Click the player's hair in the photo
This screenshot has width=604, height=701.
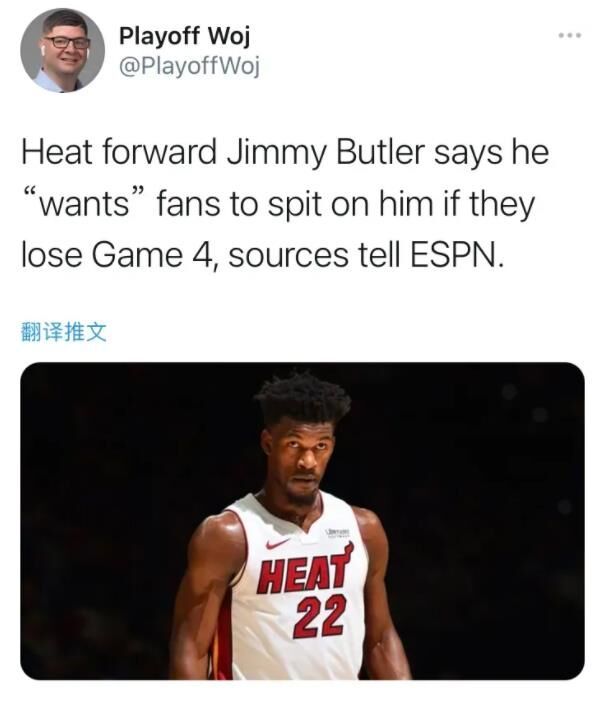303,398
